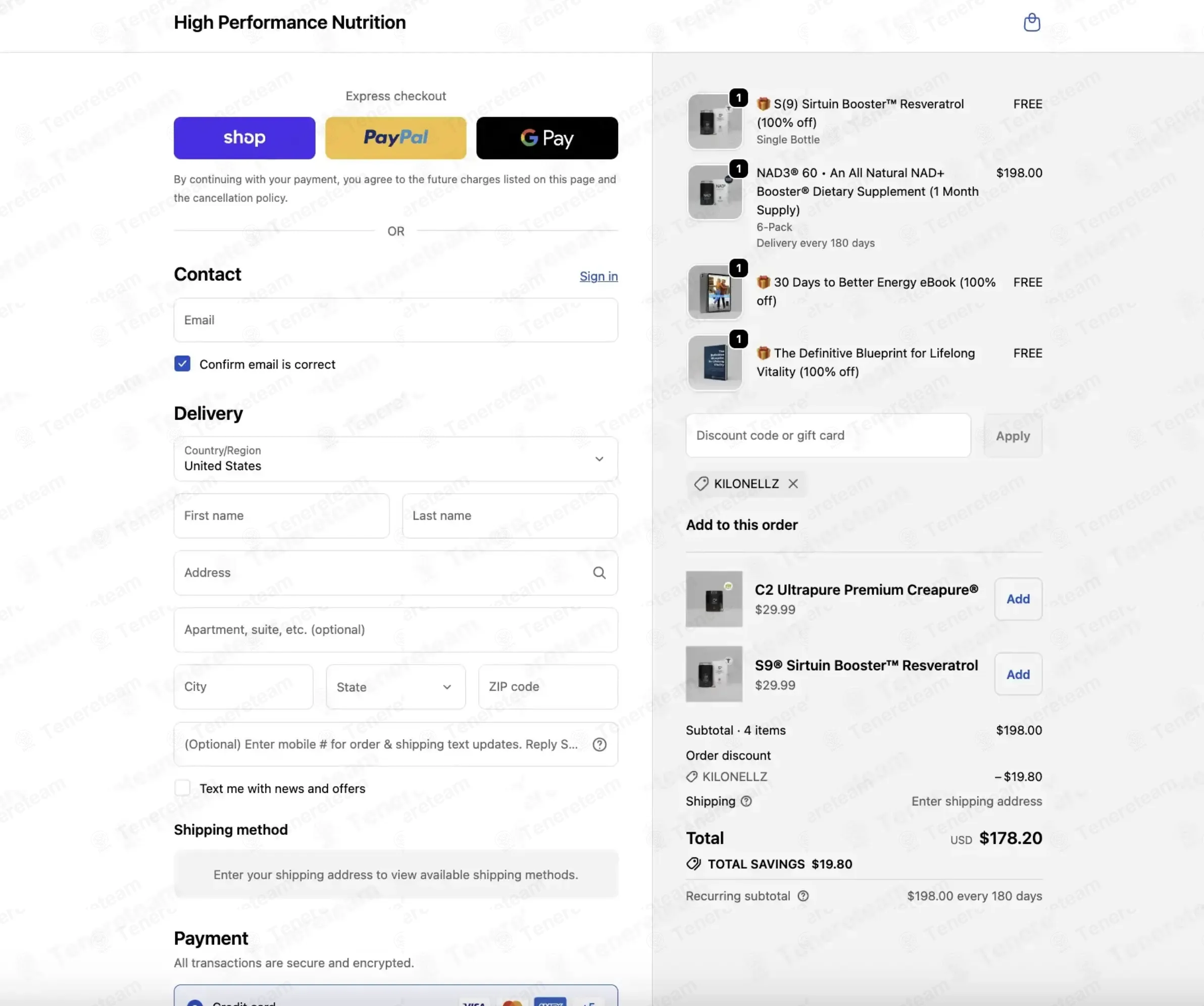Click the C2 Ultrapure Premium Creapure thumbnail
Image resolution: width=1204 pixels, height=1006 pixels.
click(714, 599)
